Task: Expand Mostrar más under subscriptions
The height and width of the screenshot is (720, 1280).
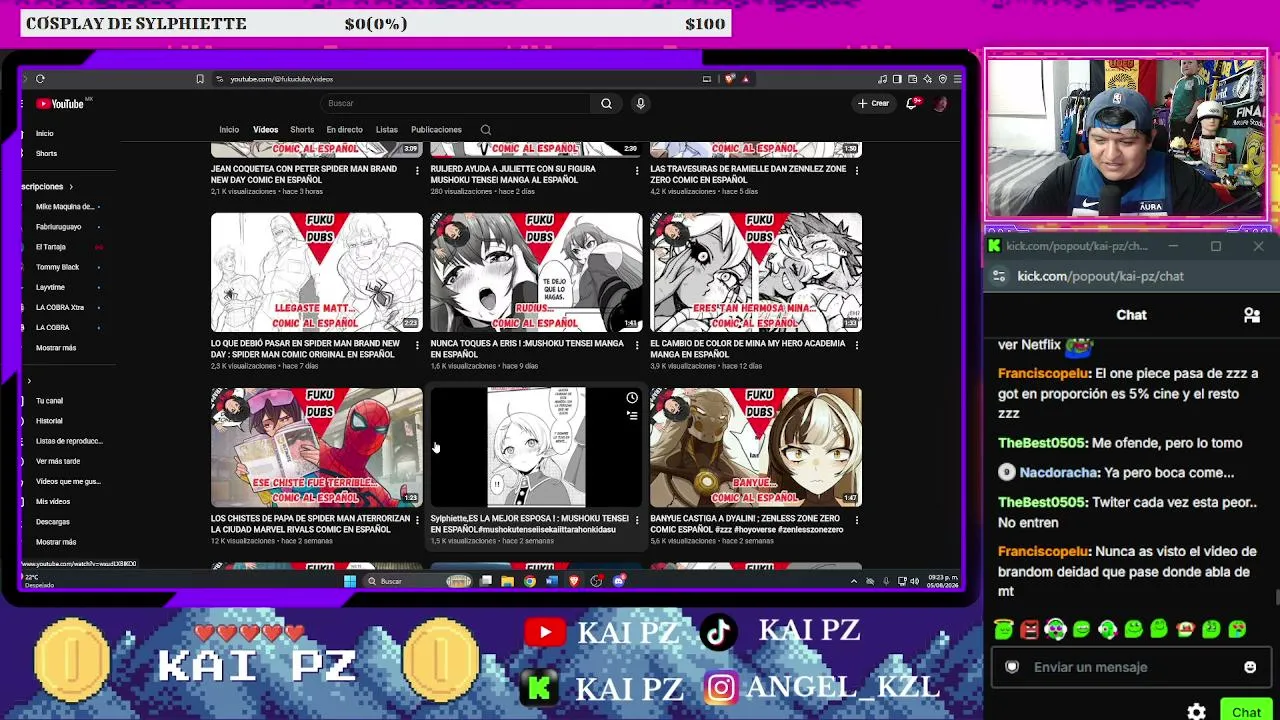Action: coord(56,348)
